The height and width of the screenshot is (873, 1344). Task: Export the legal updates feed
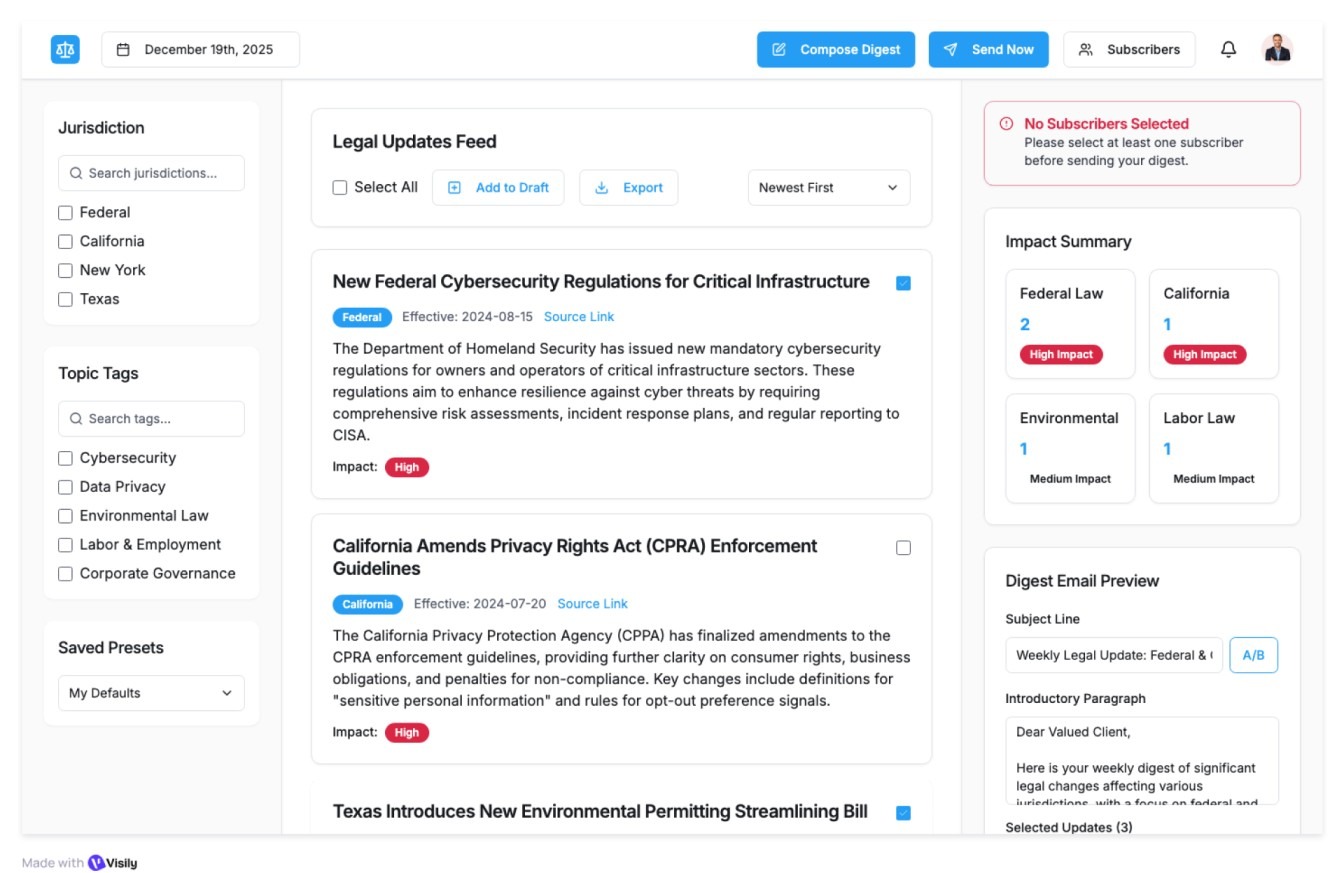628,187
